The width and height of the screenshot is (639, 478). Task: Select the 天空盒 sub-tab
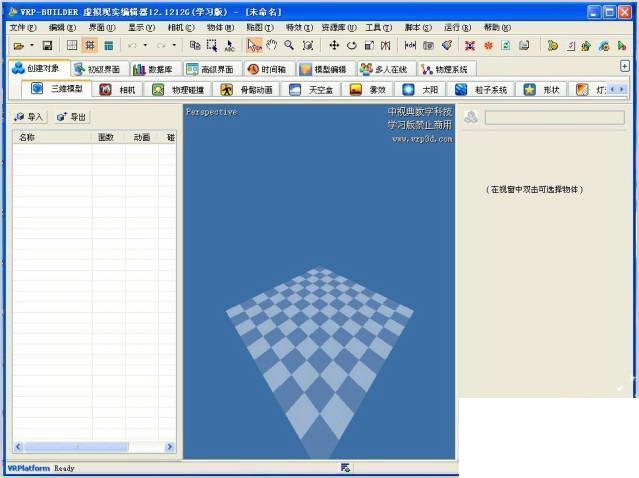click(x=311, y=89)
